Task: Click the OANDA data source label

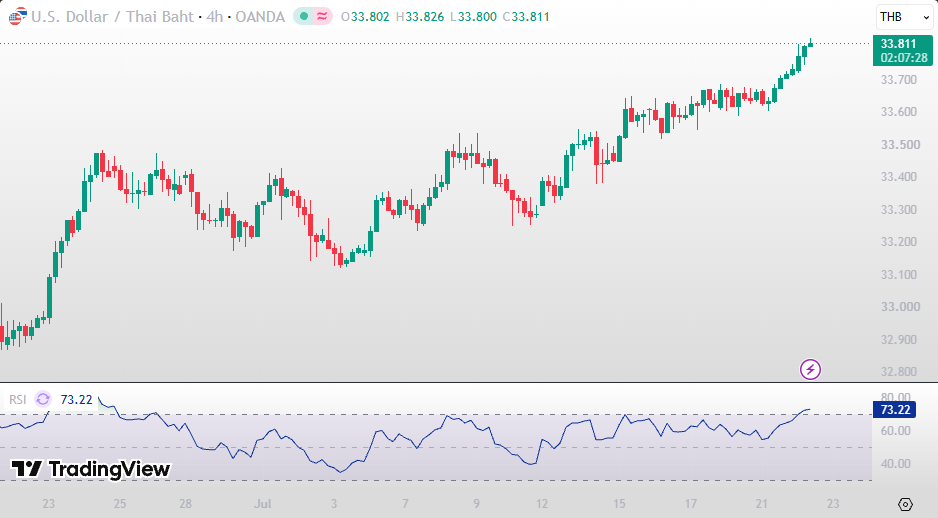Action: point(260,17)
